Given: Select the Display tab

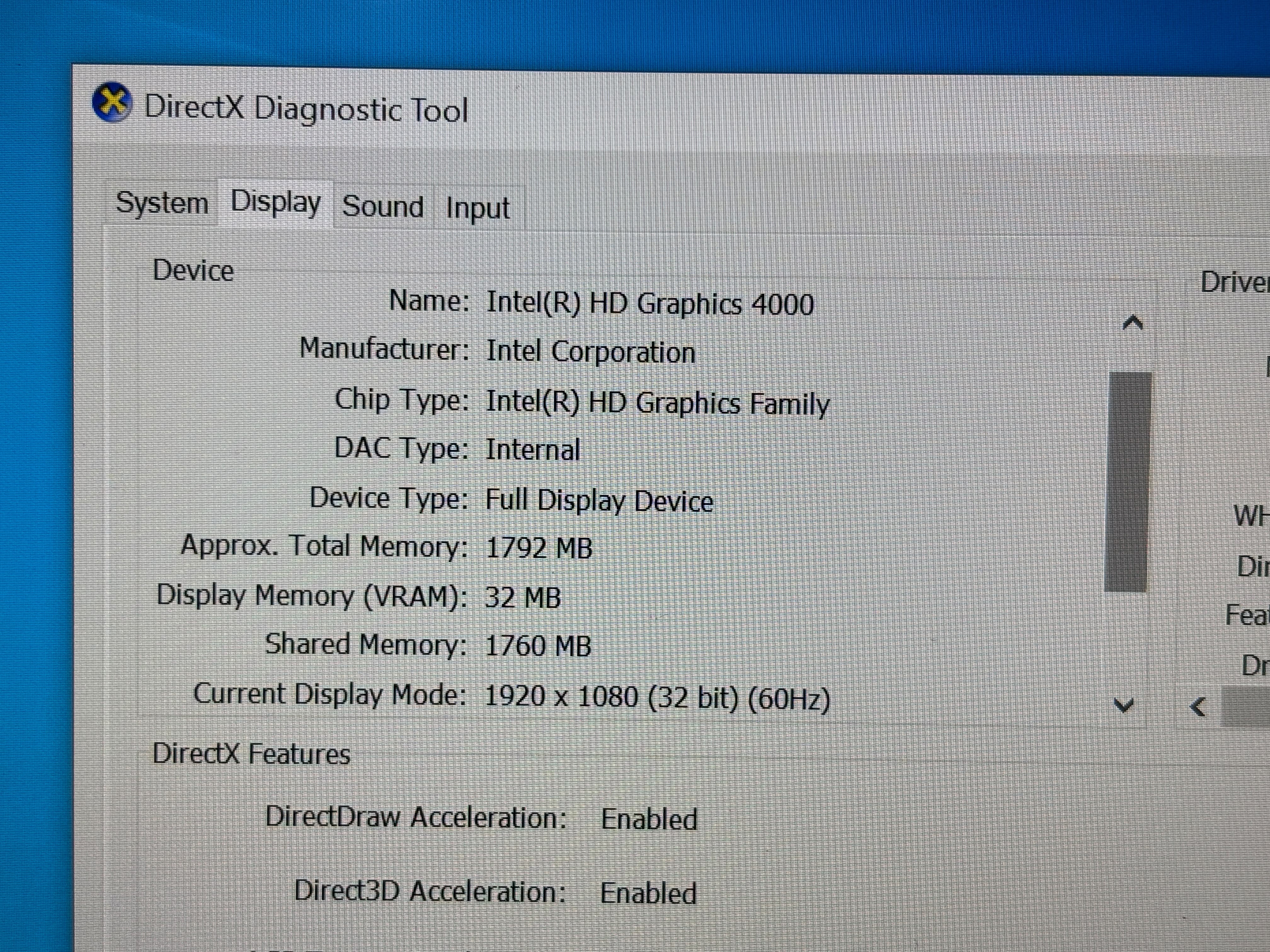Looking at the screenshot, I should click(276, 202).
